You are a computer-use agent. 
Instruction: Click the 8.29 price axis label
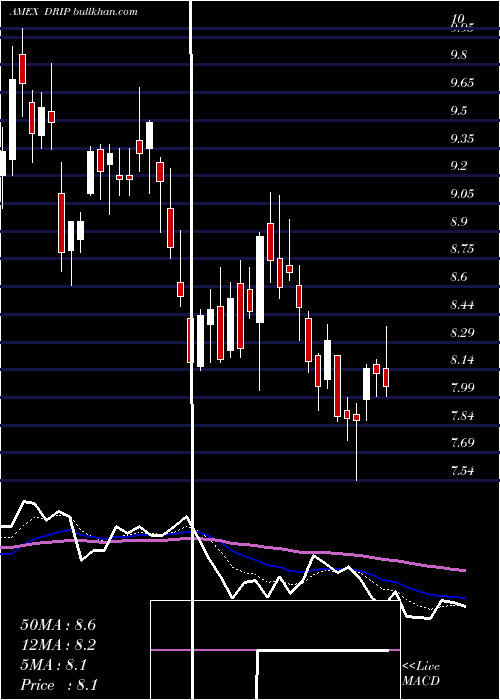(462, 333)
